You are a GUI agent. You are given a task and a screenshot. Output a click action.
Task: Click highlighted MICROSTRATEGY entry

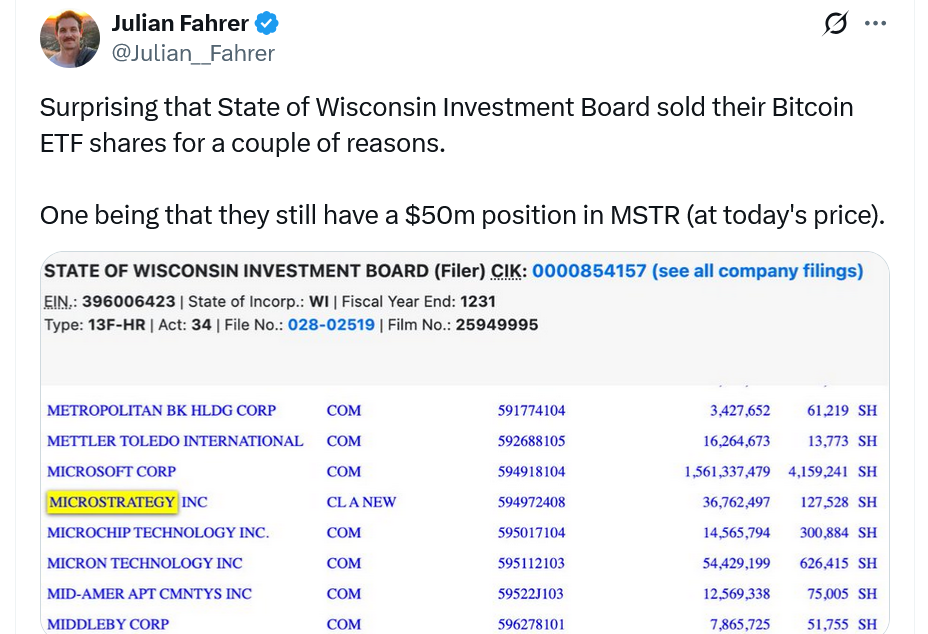click(113, 502)
